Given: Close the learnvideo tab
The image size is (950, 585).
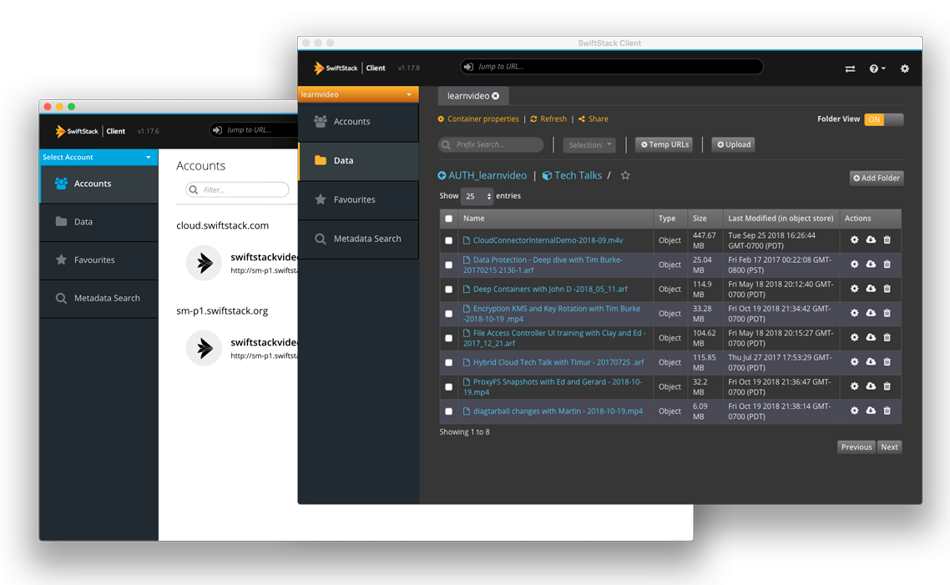Looking at the screenshot, I should (x=496, y=96).
